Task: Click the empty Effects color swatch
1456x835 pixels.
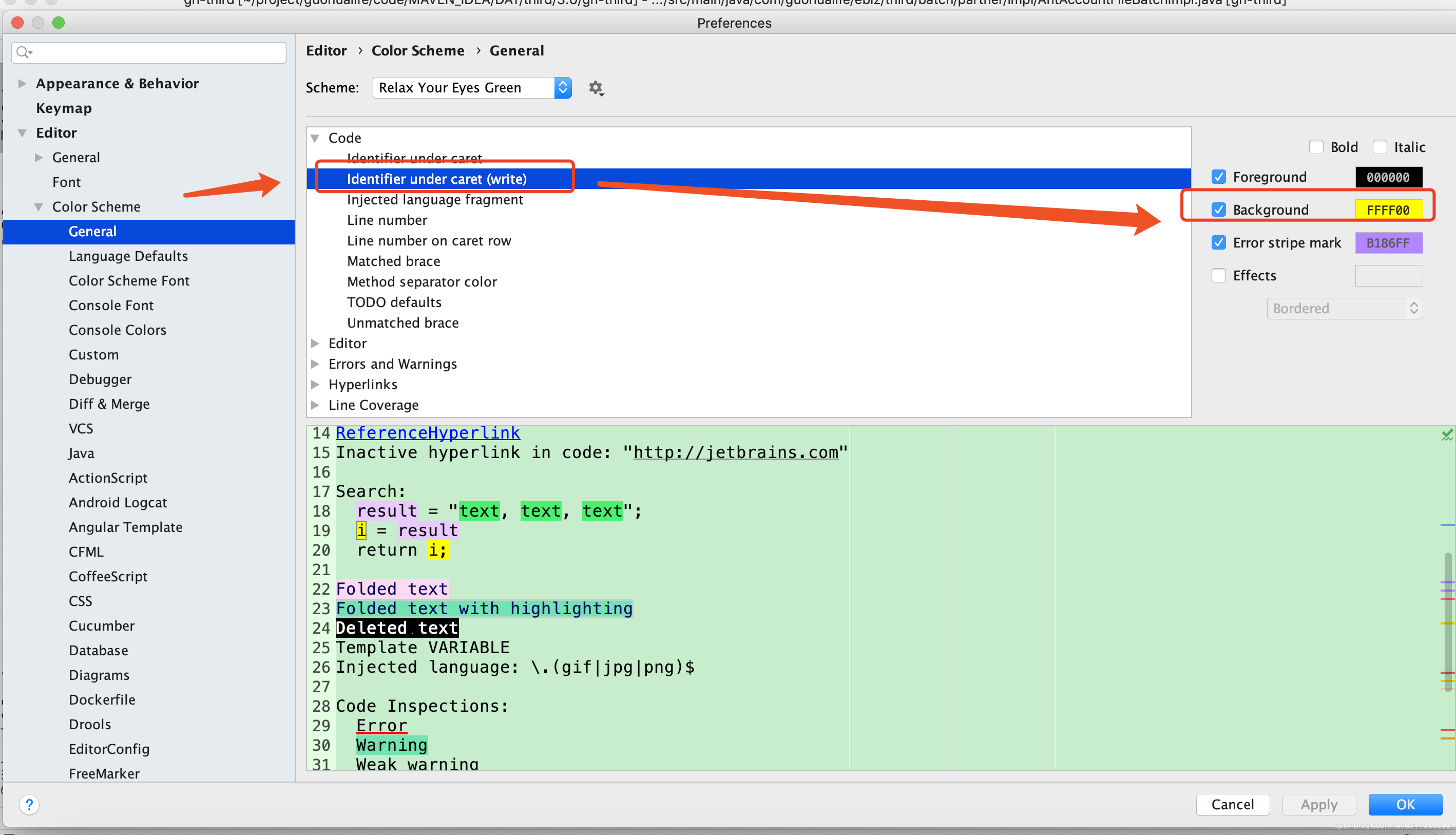Action: click(x=1388, y=276)
